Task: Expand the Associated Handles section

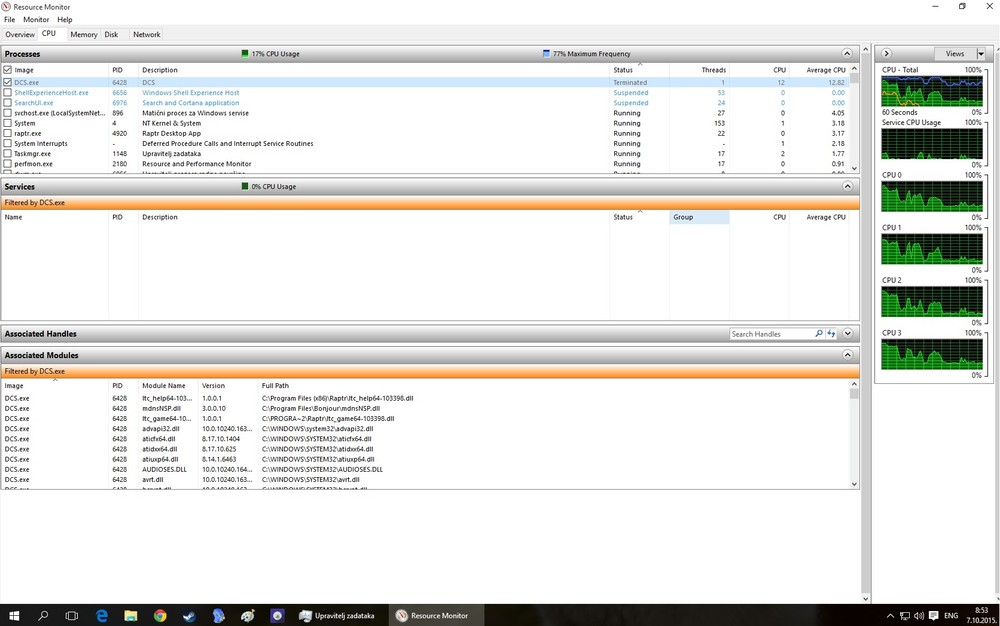Action: tap(847, 333)
